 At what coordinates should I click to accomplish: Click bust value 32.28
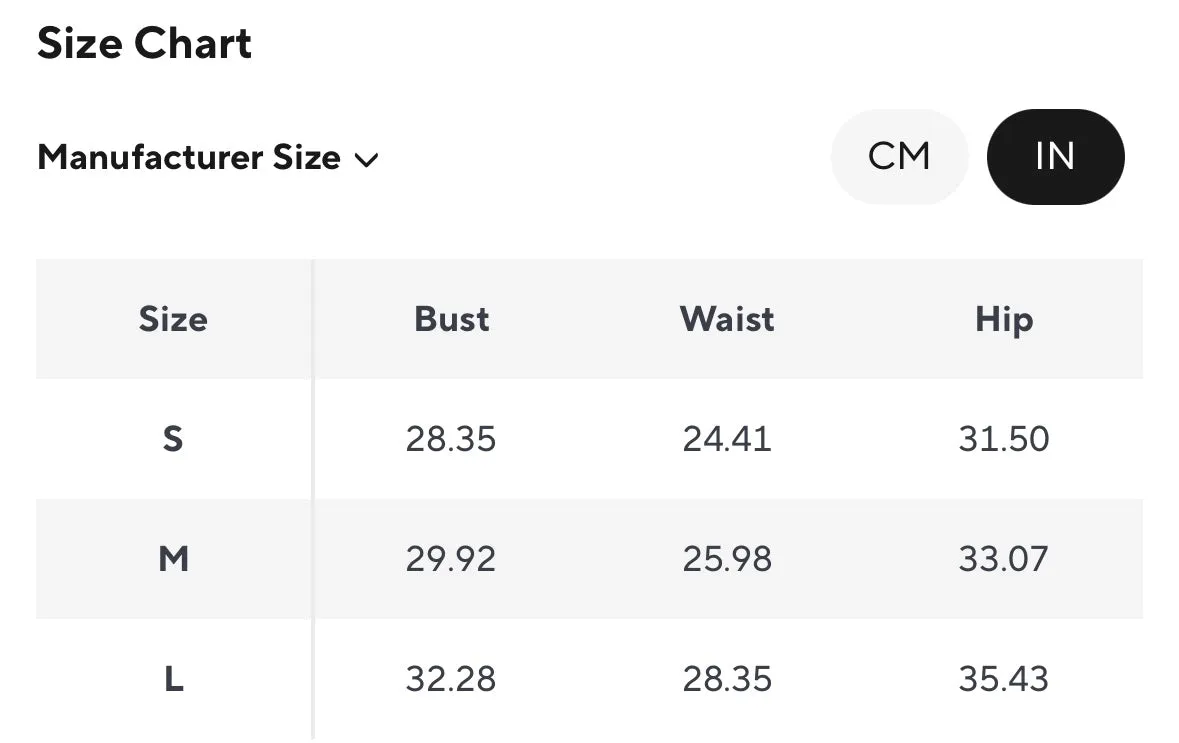coord(451,680)
